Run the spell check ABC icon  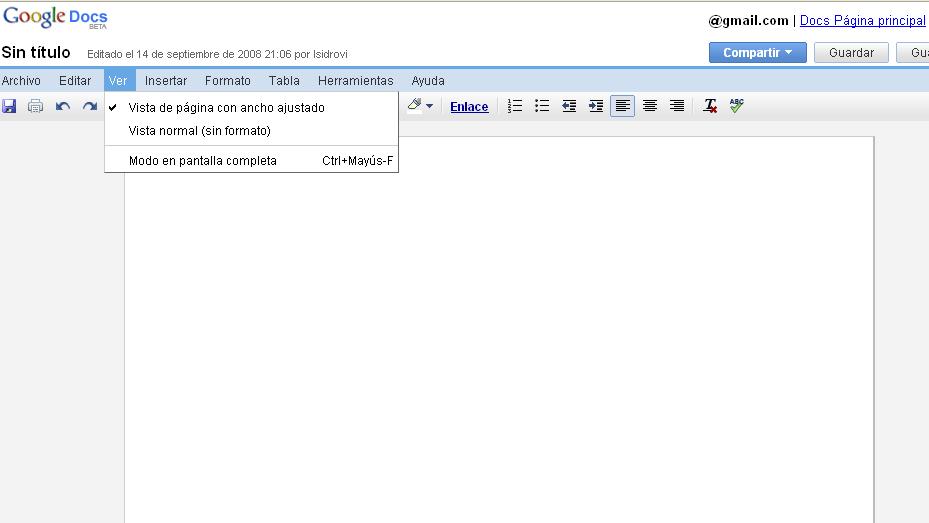click(736, 106)
